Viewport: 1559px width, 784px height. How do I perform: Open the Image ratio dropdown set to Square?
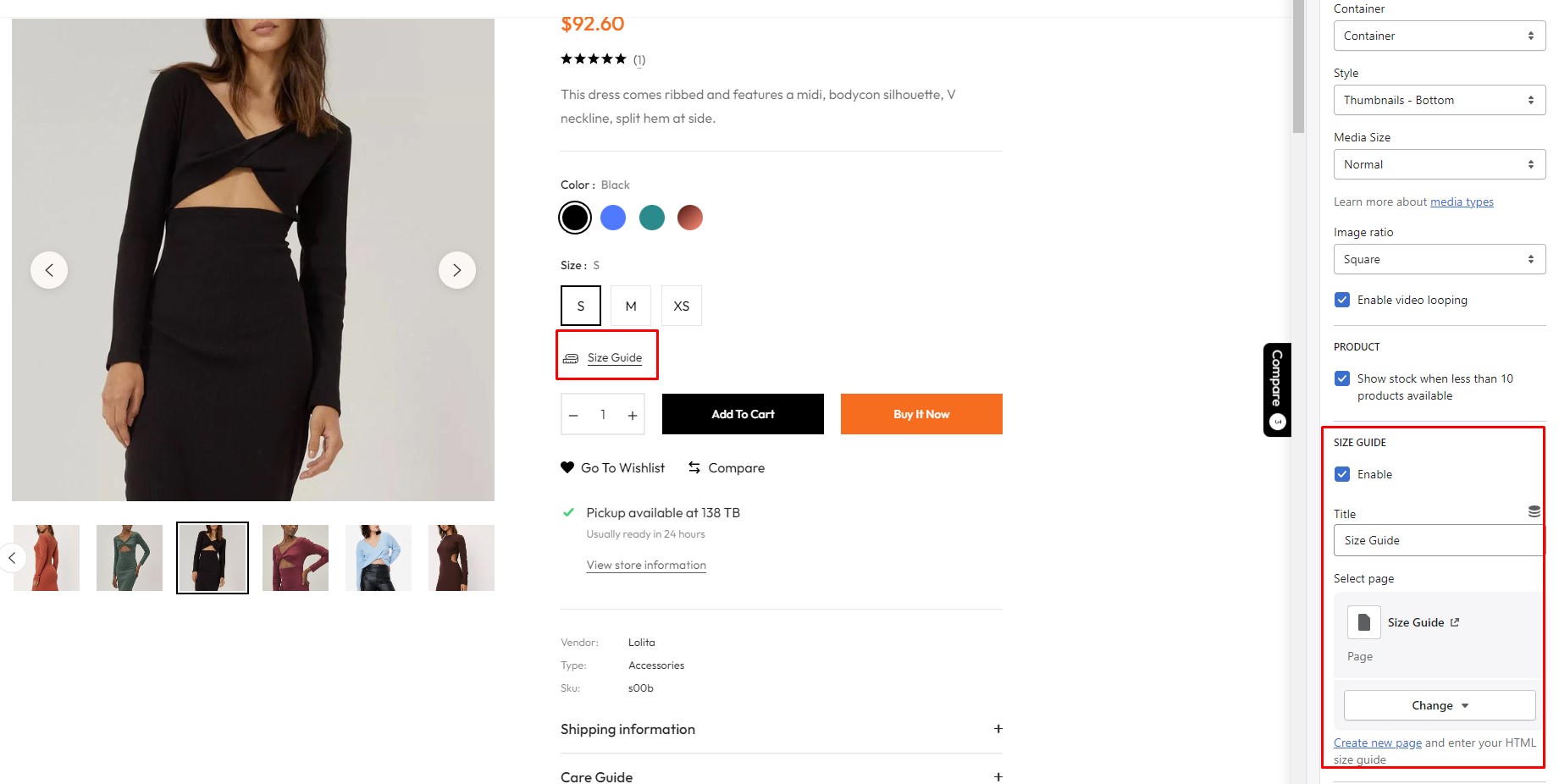point(1439,259)
